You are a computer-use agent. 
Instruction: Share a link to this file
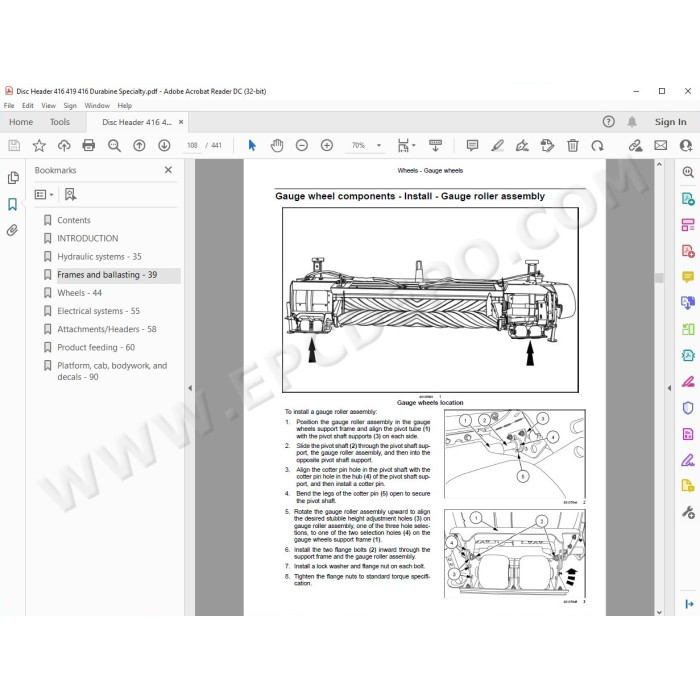point(635,145)
